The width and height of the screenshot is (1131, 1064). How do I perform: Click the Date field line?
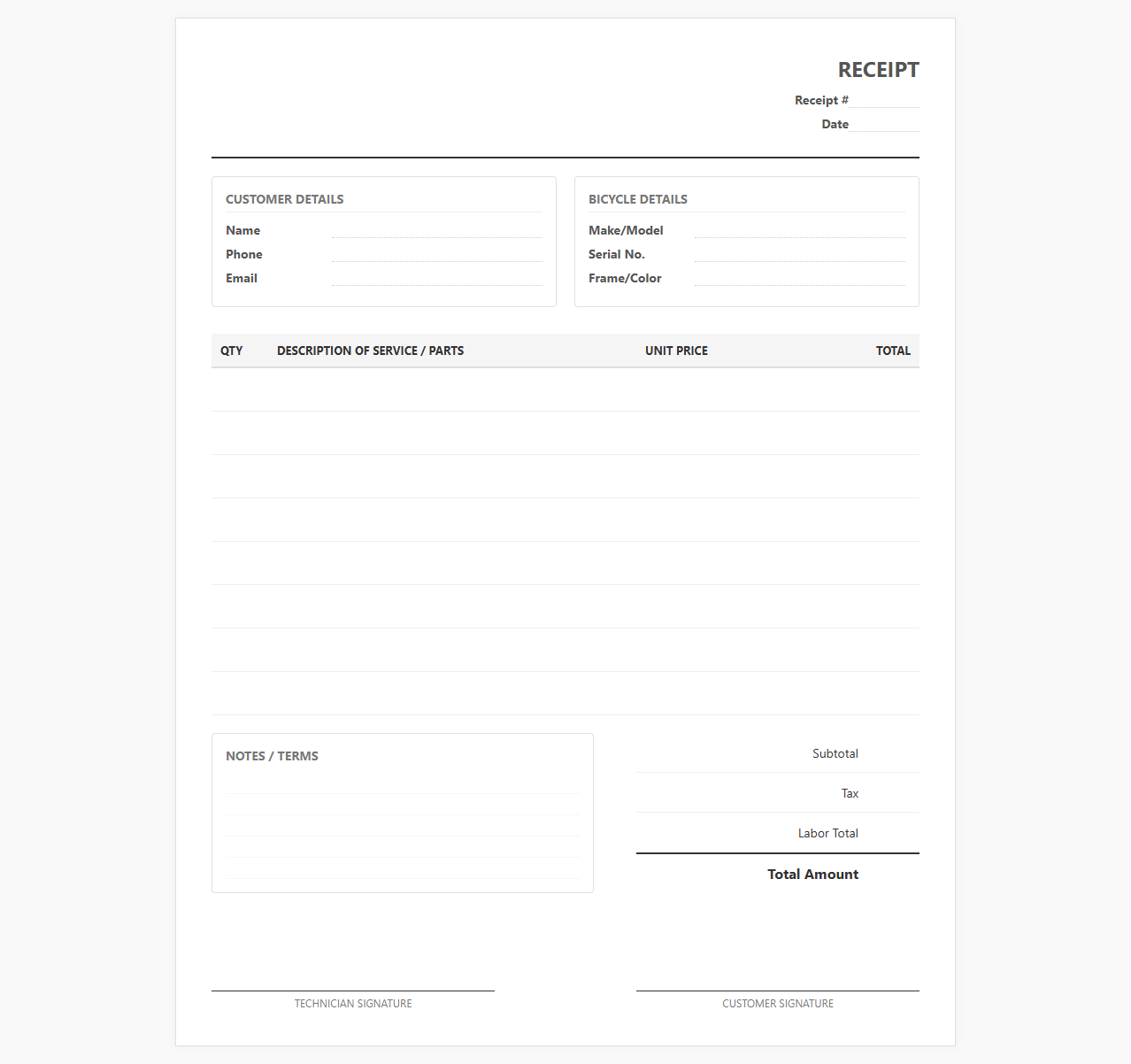tap(884, 124)
